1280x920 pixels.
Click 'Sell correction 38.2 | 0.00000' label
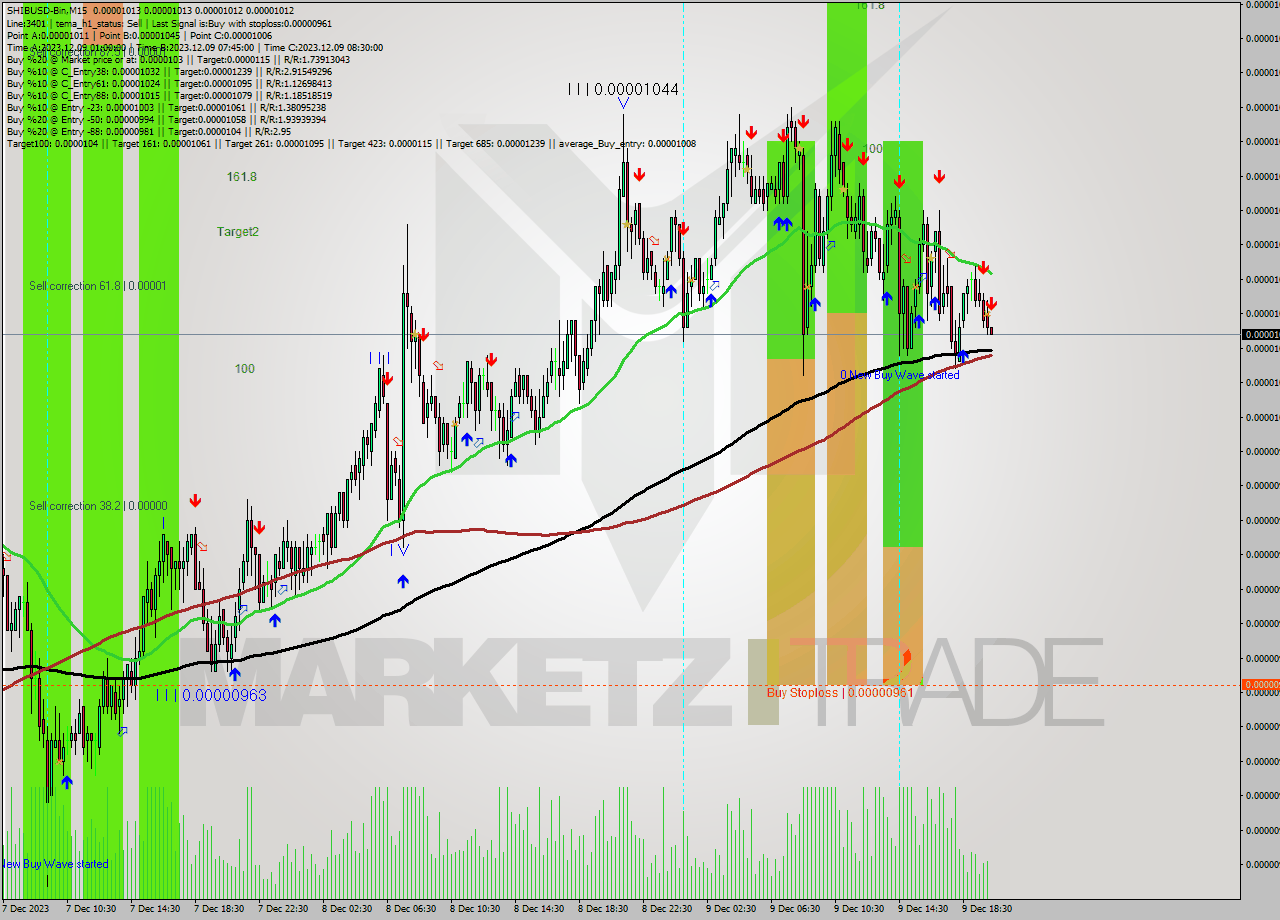point(98,506)
